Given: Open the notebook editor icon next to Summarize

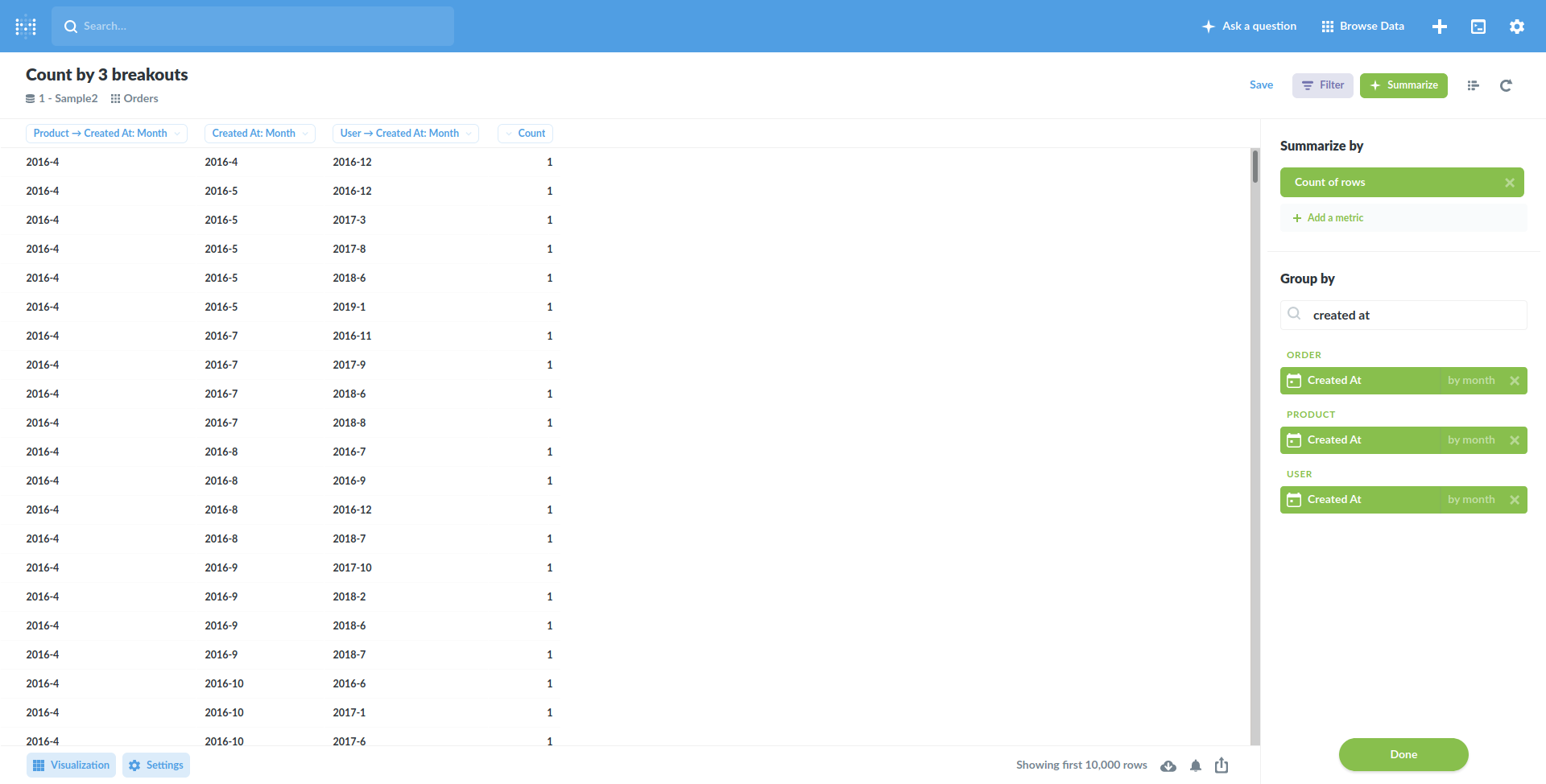Looking at the screenshot, I should [1473, 85].
